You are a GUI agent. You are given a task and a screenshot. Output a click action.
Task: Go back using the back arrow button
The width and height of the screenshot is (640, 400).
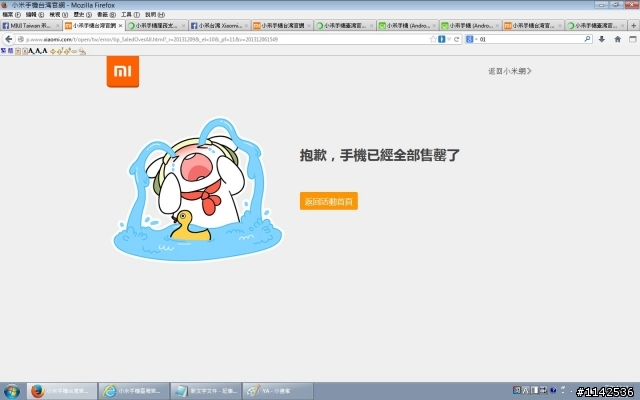(9, 39)
